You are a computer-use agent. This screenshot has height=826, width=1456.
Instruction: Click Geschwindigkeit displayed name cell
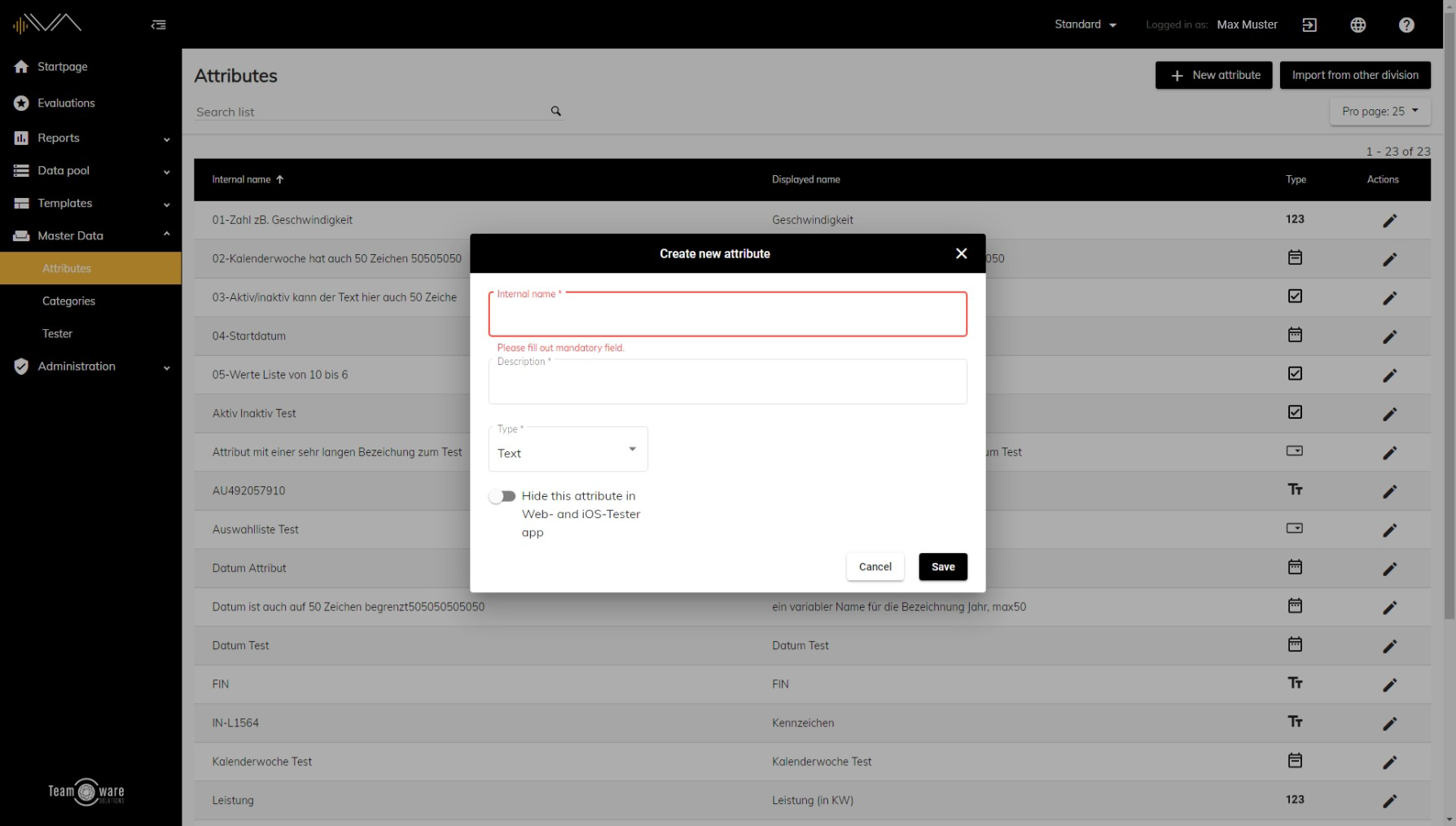(813, 220)
